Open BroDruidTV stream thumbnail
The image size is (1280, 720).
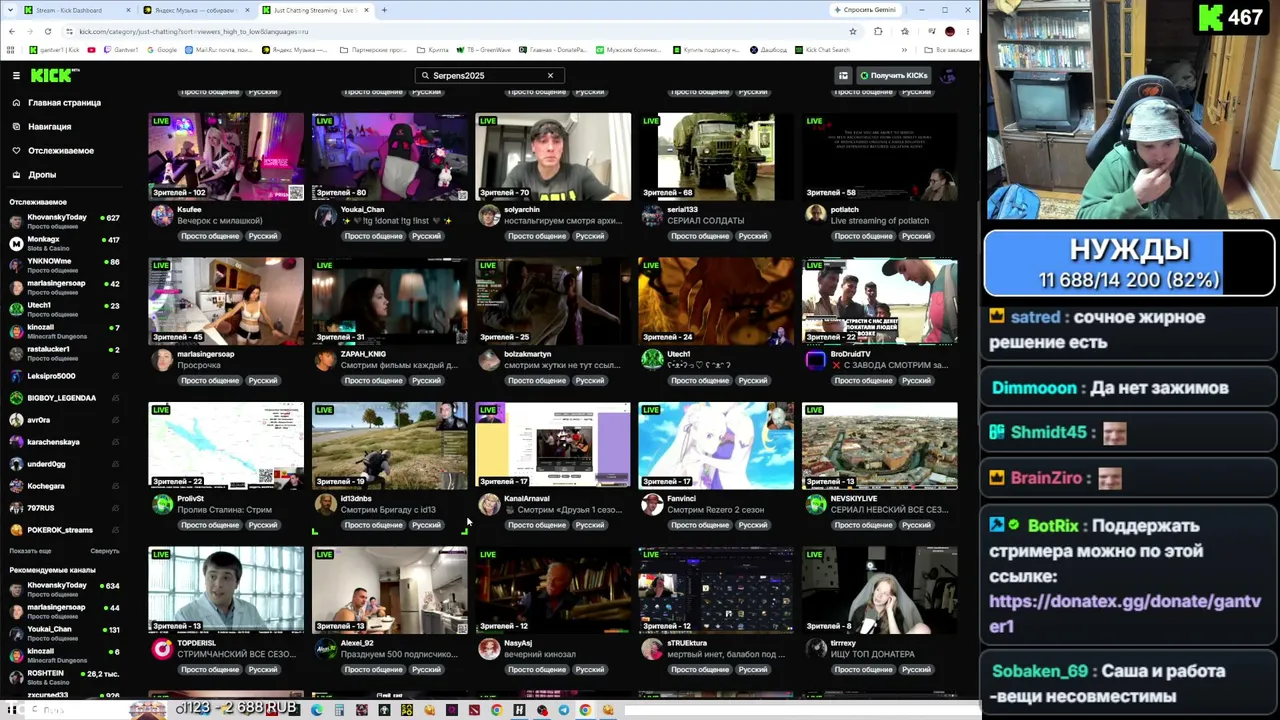coord(880,301)
